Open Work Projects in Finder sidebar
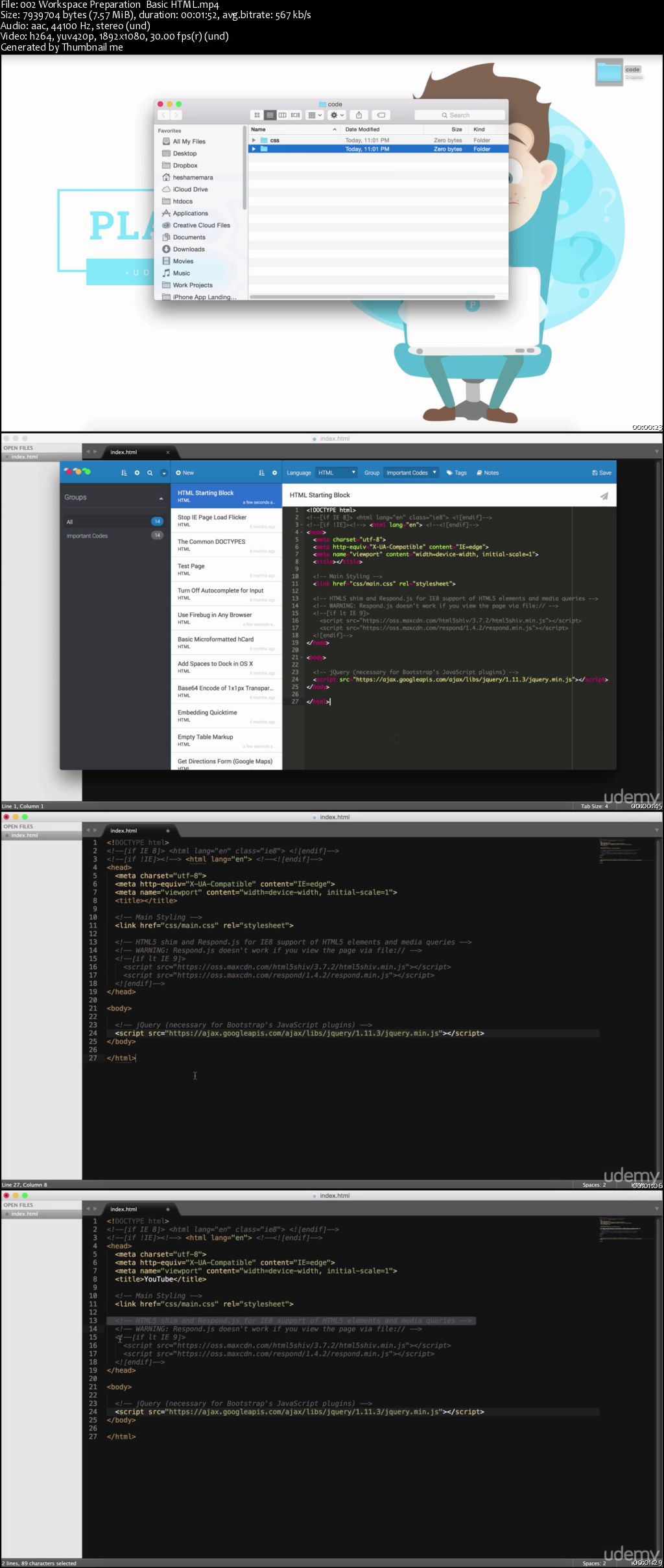 click(193, 285)
